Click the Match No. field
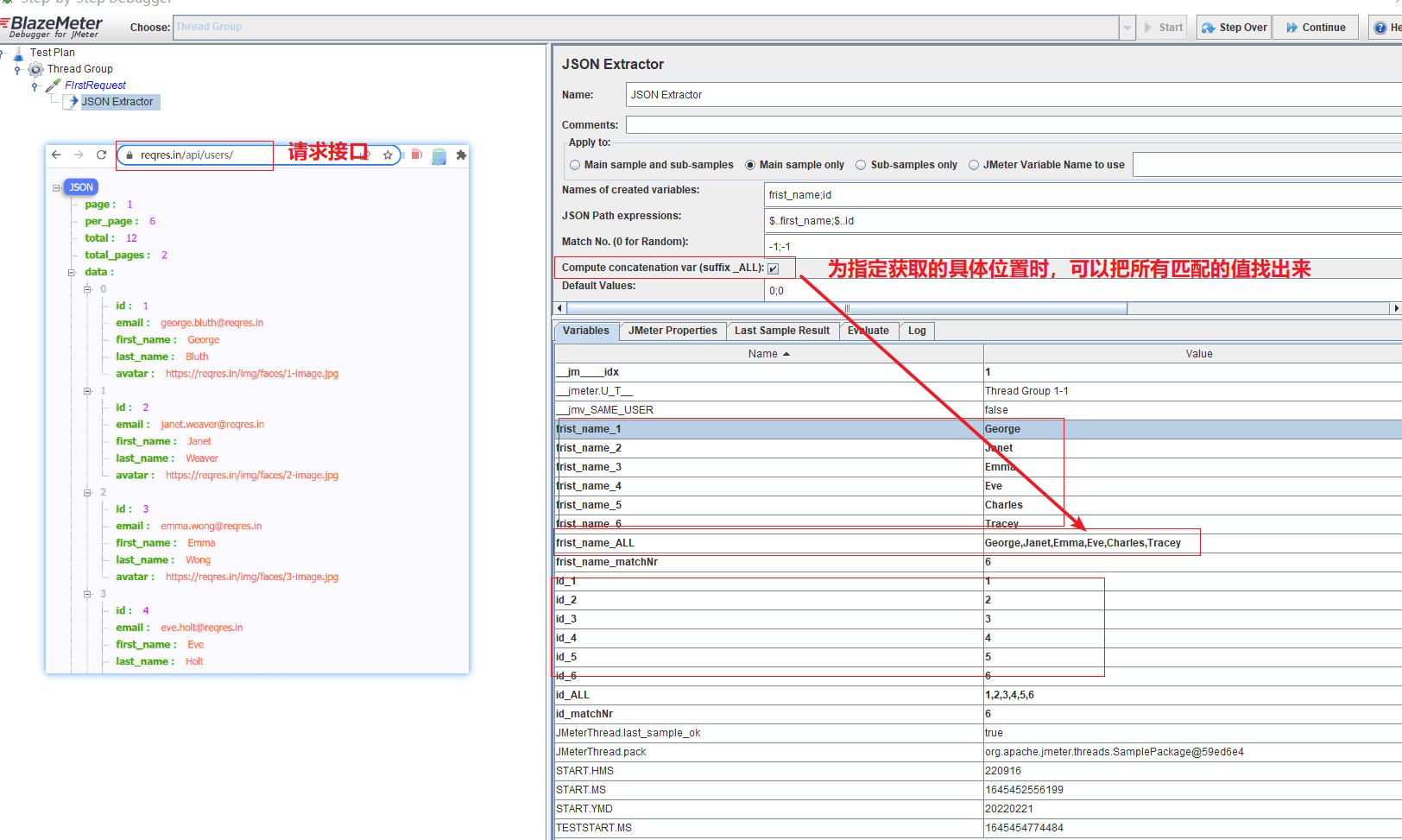This screenshot has width=1402, height=840. coord(1083,247)
